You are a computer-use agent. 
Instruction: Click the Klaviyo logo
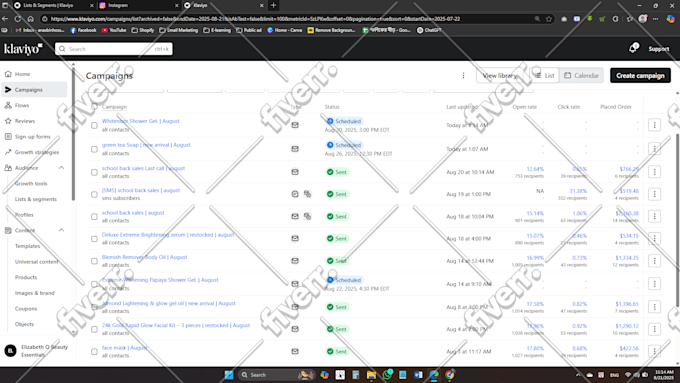click(23, 49)
